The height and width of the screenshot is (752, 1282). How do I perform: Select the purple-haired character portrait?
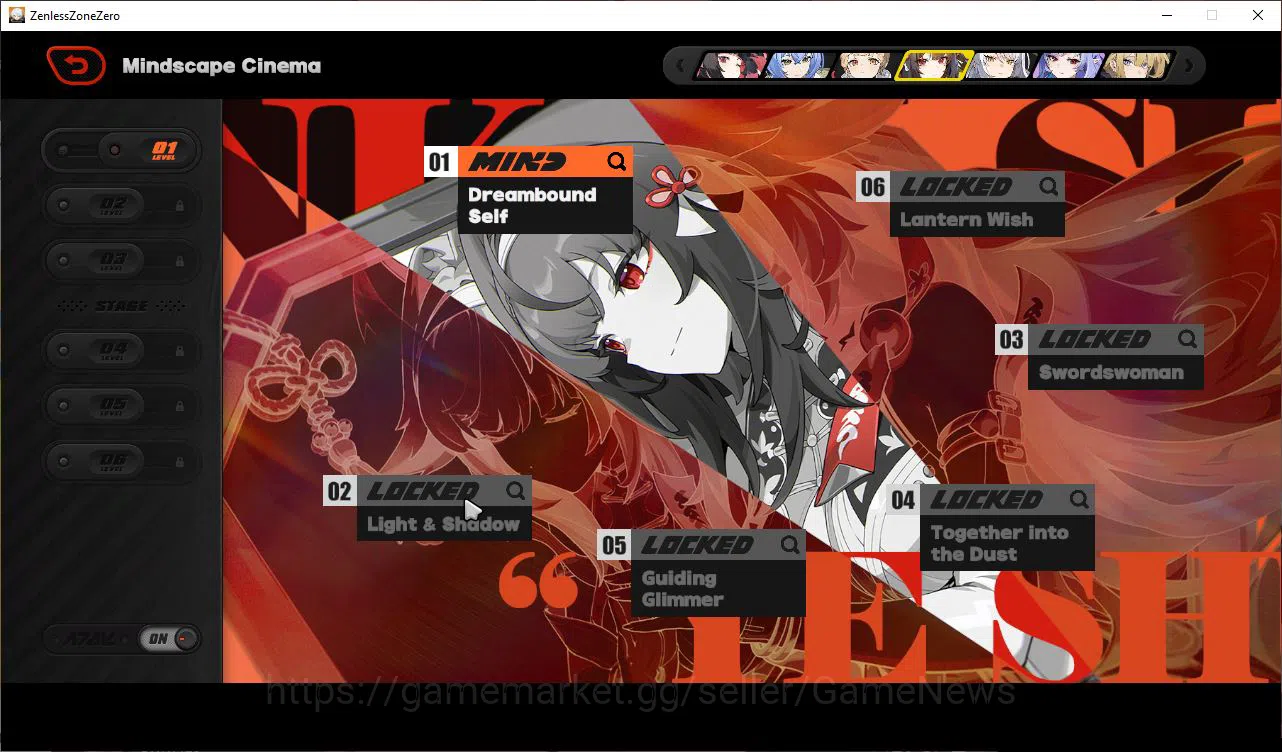[1067, 66]
